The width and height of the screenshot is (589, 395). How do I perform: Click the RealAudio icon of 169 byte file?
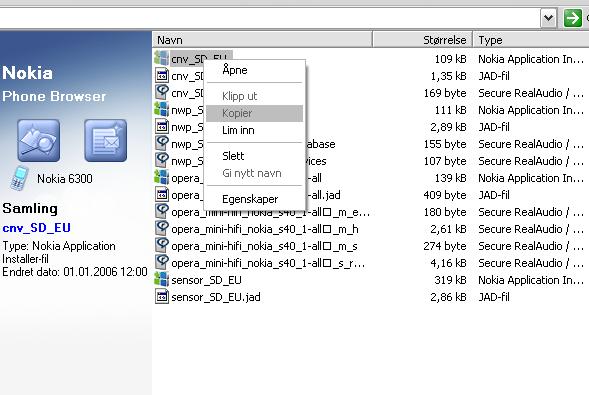162,92
